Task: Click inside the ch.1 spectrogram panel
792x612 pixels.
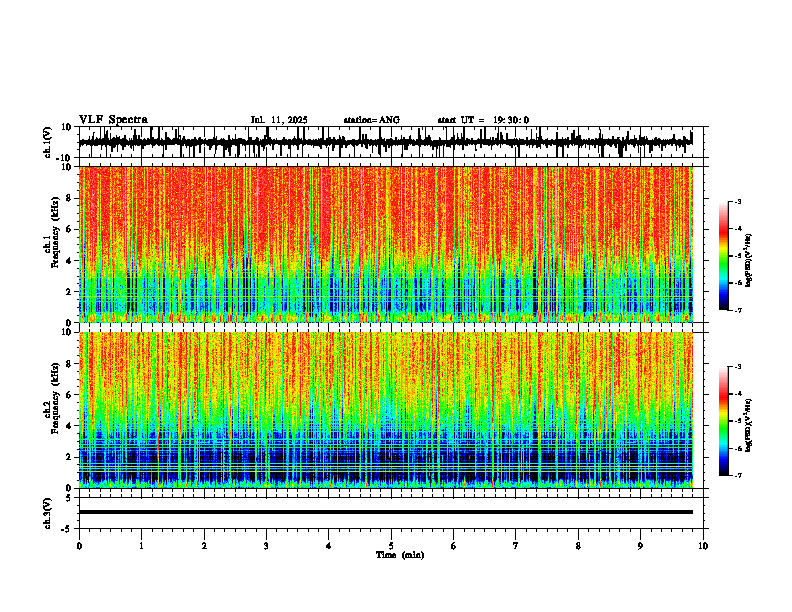Action: click(x=385, y=244)
